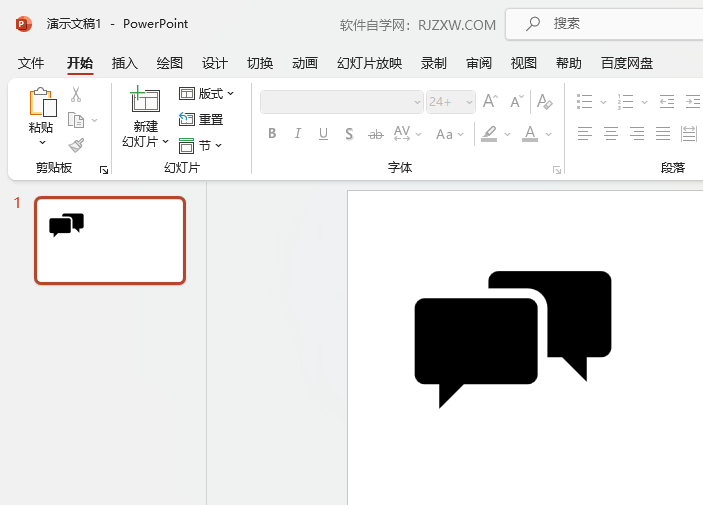Switch to the Animations (动画) tab
703x505 pixels.
(305, 63)
